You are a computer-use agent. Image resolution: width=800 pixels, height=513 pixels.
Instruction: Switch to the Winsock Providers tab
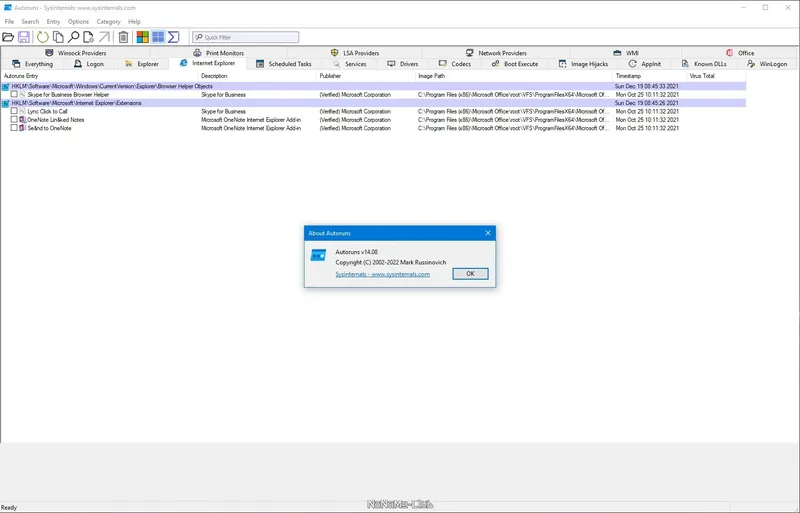click(x=76, y=53)
